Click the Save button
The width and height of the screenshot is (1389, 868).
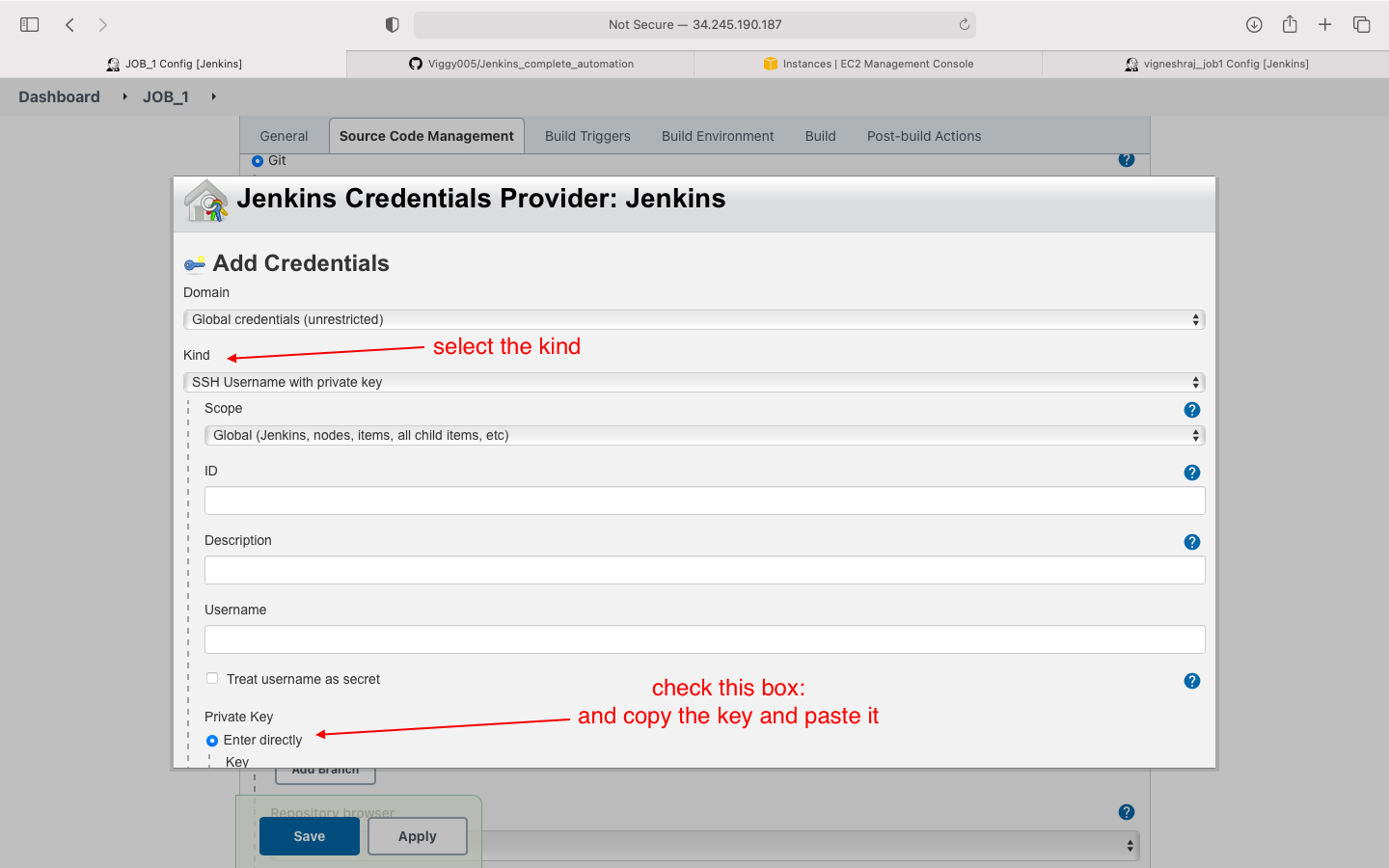click(310, 836)
